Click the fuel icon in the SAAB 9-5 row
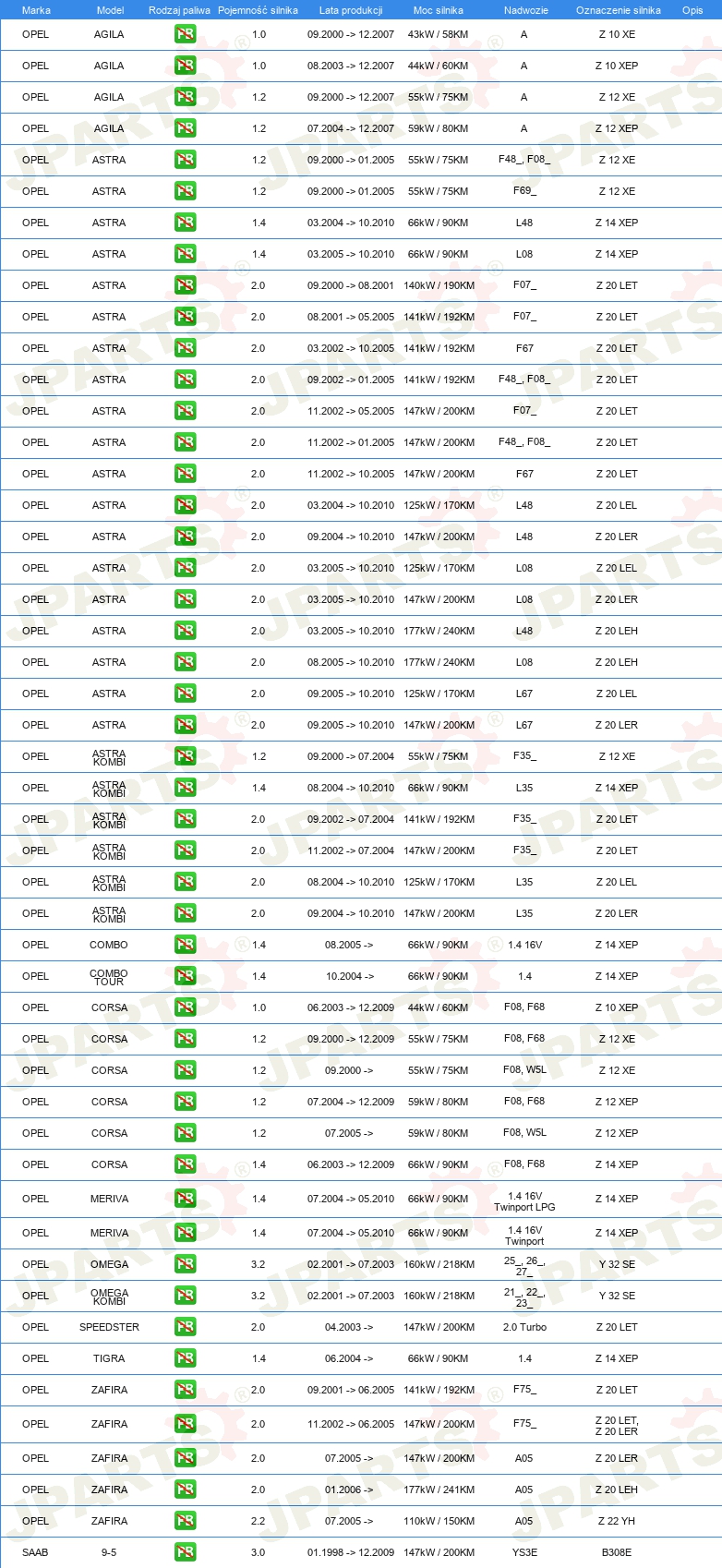Screen dimensions: 722x1568 (x=185, y=1552)
